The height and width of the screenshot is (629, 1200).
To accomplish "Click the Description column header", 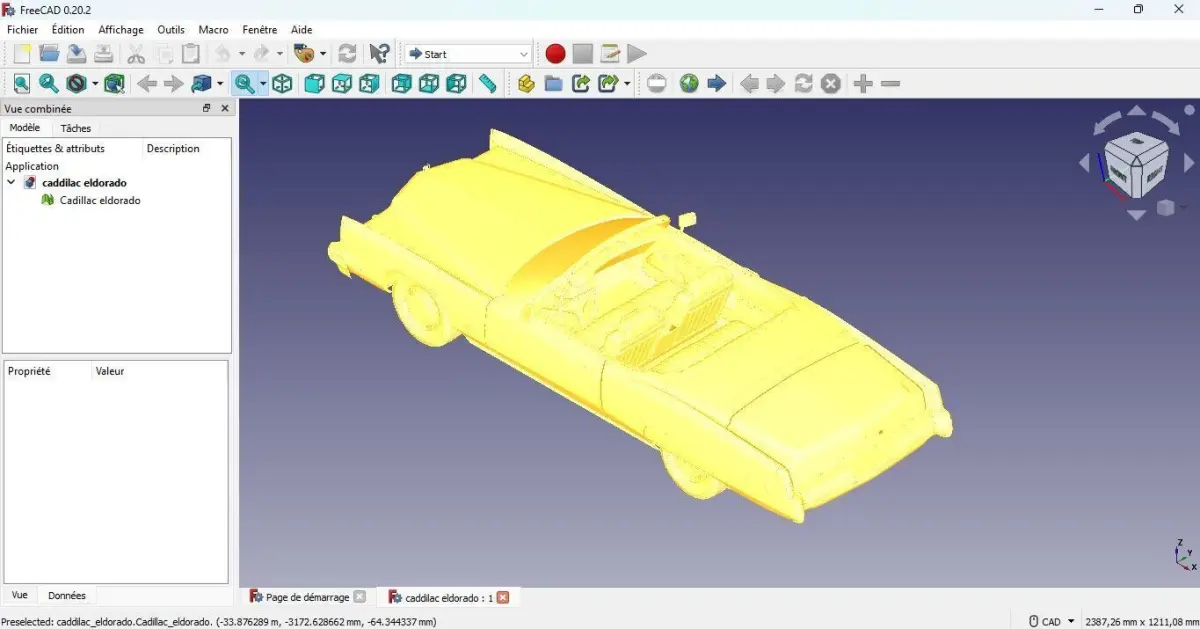I will click(173, 148).
